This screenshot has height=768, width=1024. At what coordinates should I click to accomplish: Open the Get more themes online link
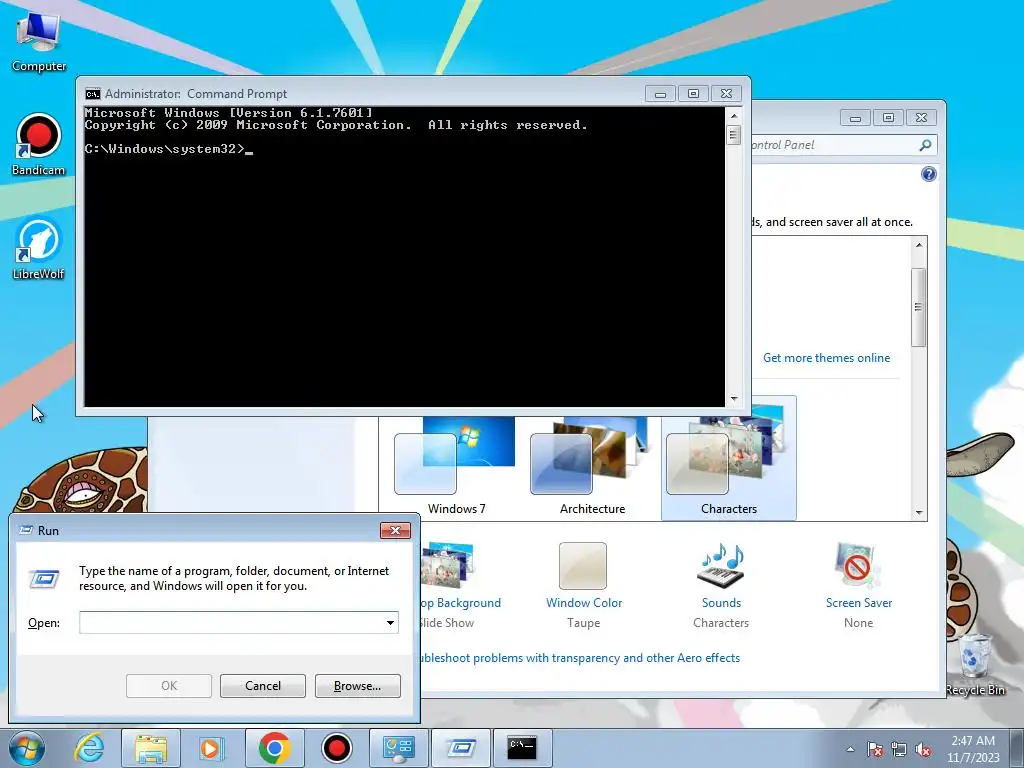click(x=826, y=358)
